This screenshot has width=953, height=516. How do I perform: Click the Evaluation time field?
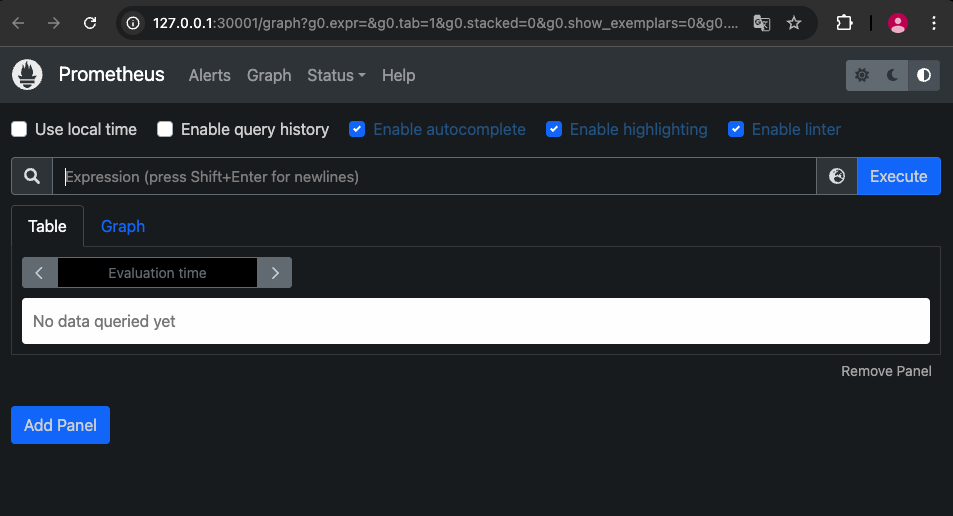click(157, 273)
